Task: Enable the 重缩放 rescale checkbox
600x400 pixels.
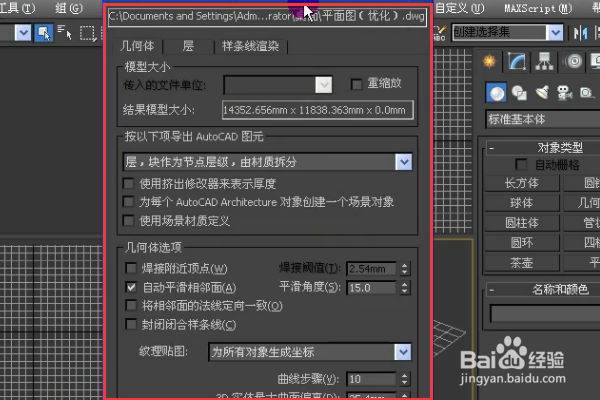Action: click(x=356, y=84)
